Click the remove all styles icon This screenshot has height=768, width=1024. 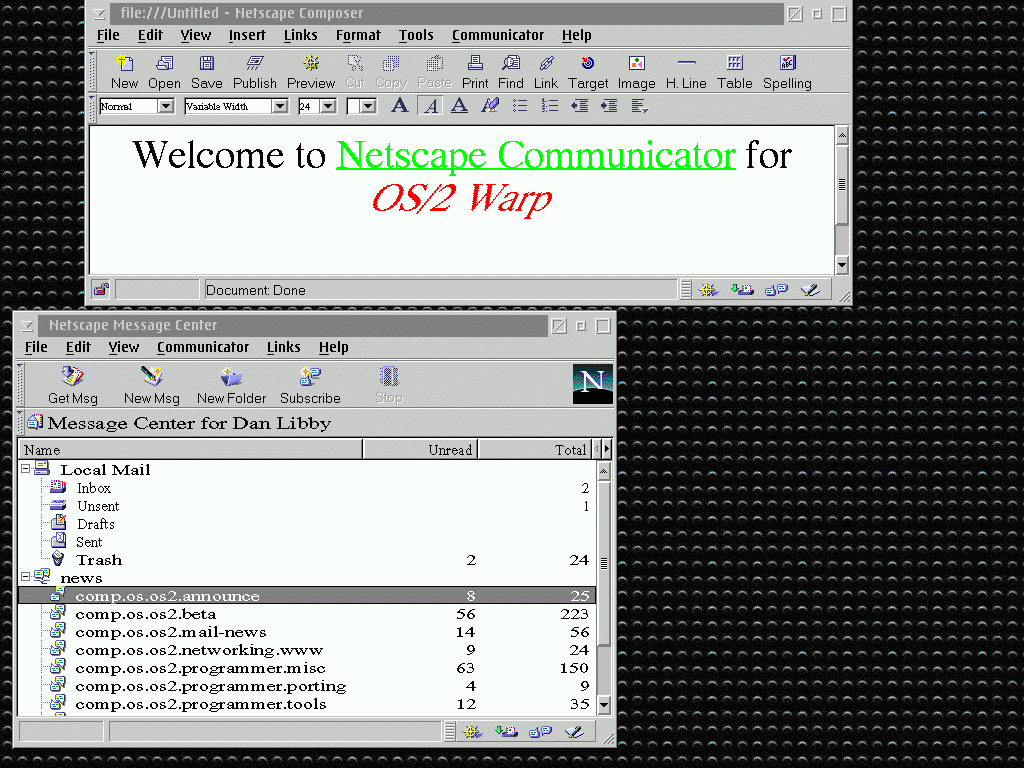point(490,105)
